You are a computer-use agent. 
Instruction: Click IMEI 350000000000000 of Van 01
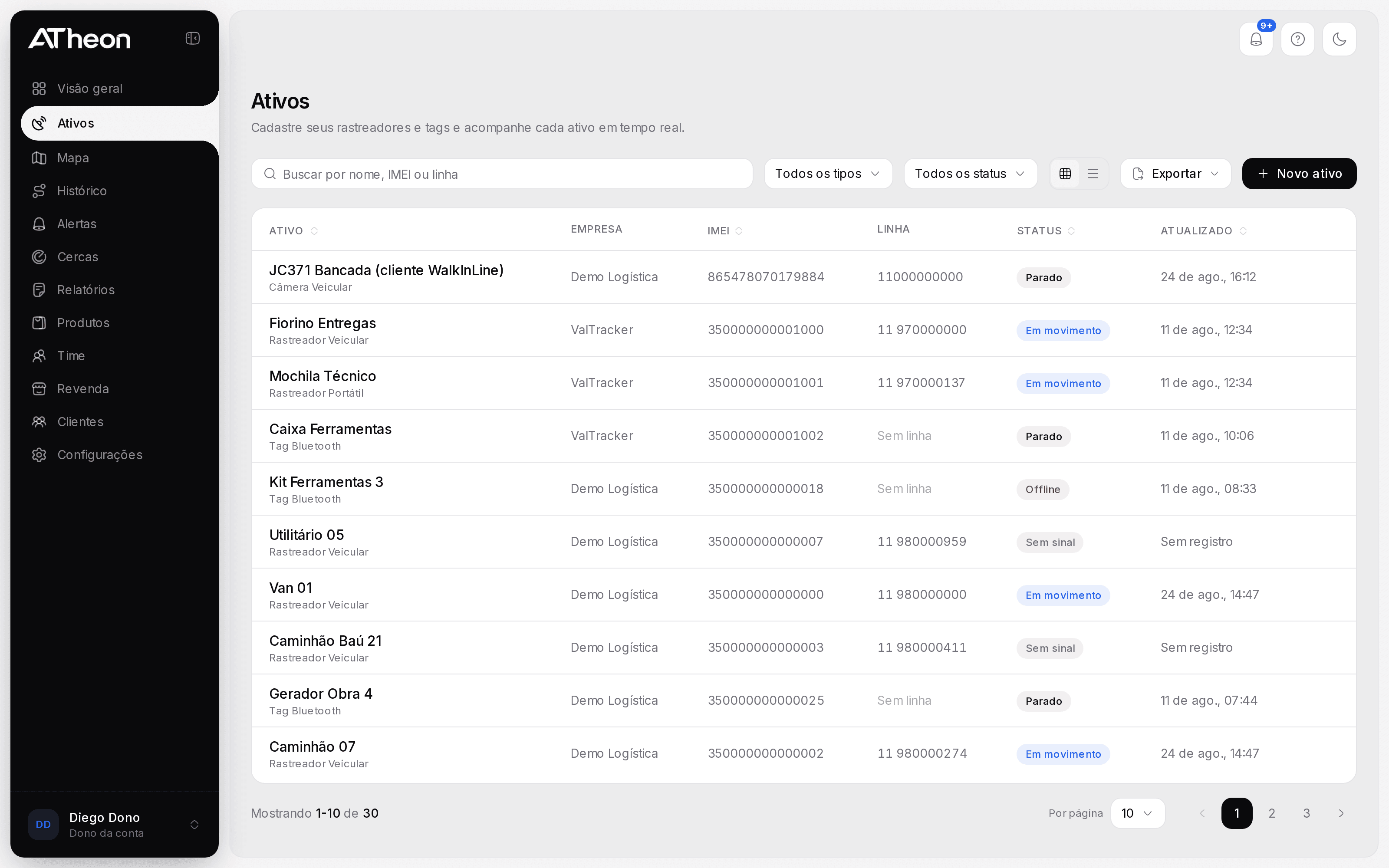tap(765, 595)
